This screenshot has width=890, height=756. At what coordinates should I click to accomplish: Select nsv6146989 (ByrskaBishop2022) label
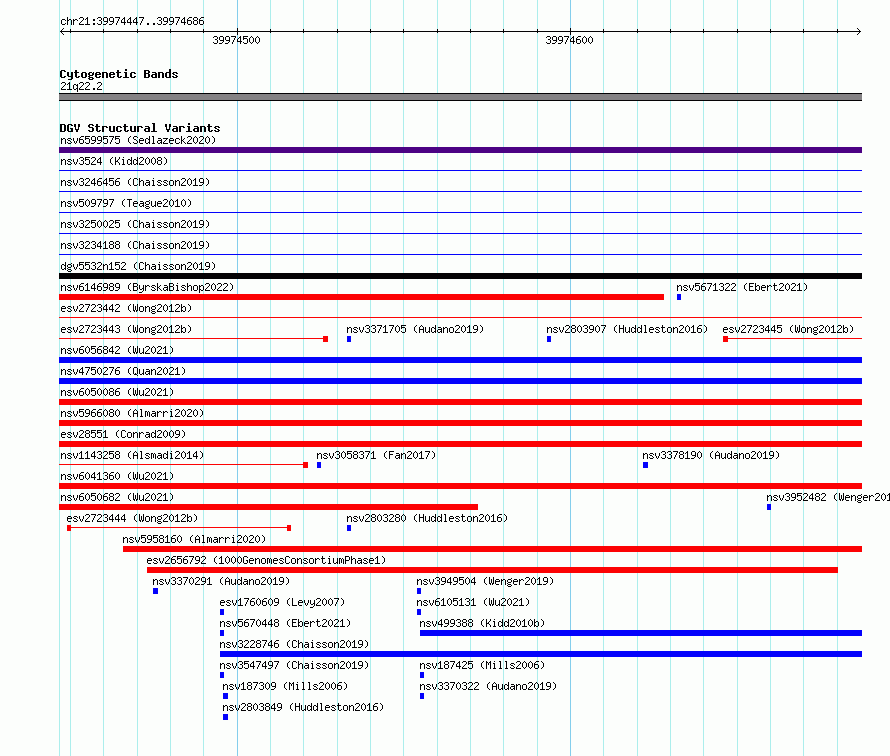[147, 287]
